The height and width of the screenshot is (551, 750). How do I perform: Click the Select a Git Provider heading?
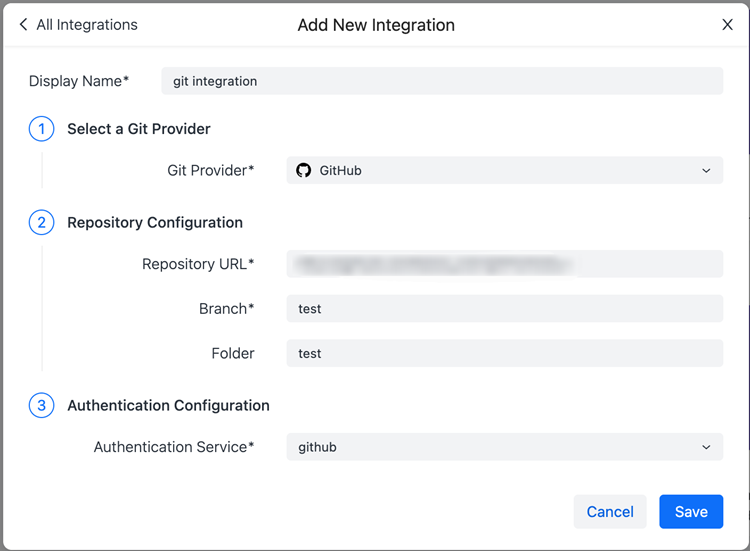(139, 129)
